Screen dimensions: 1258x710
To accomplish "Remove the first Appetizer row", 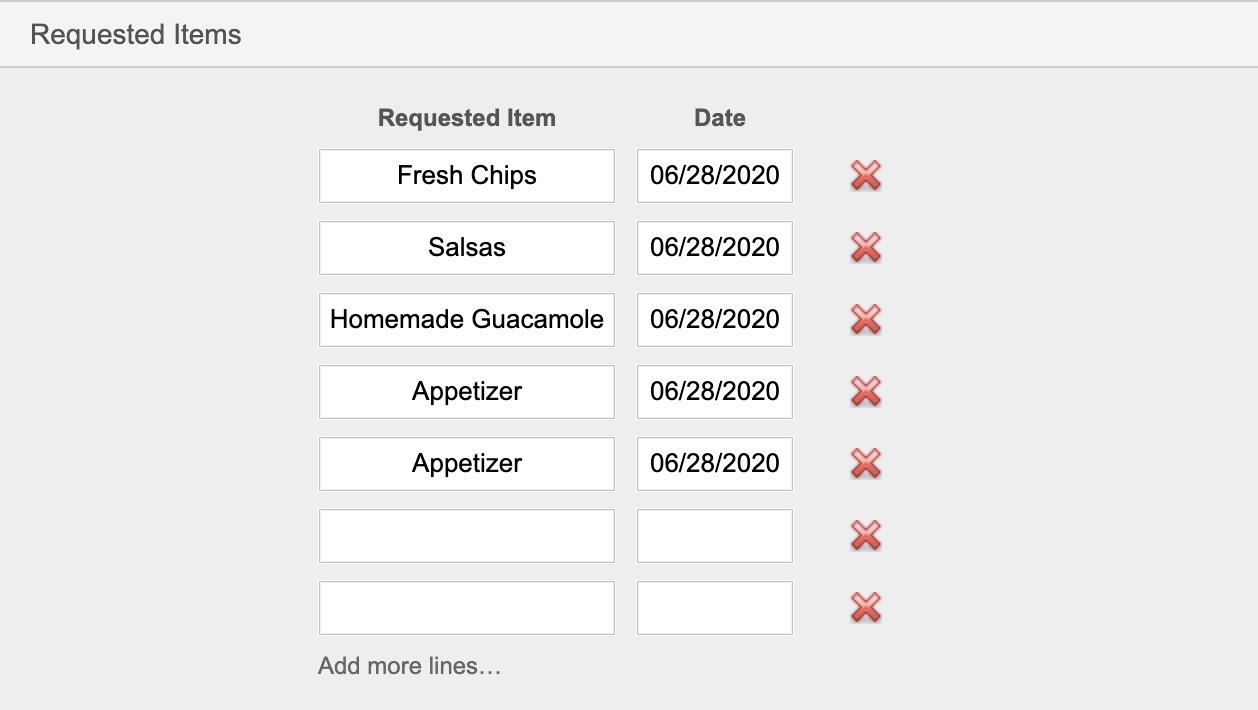I will (865, 392).
